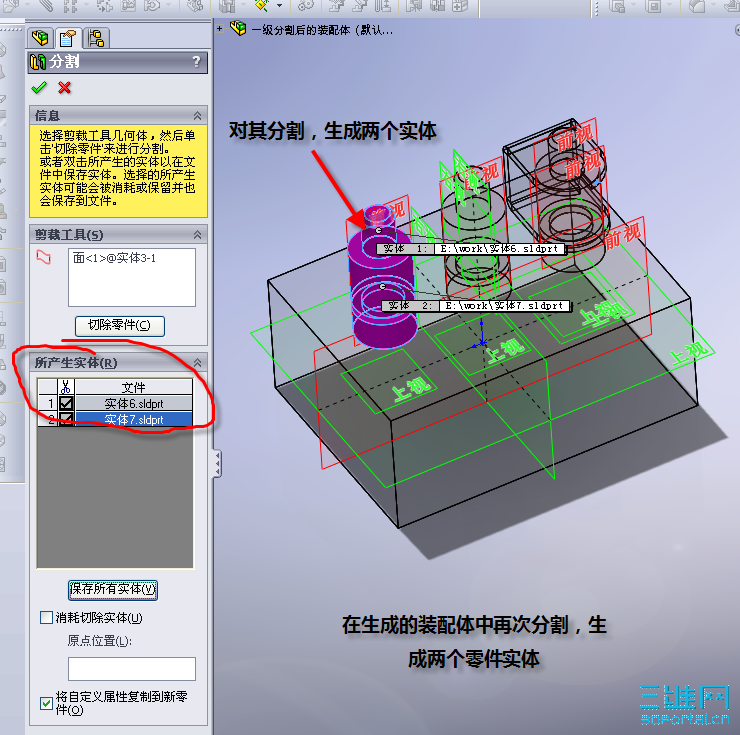Cancel the split with the red X

(65, 88)
